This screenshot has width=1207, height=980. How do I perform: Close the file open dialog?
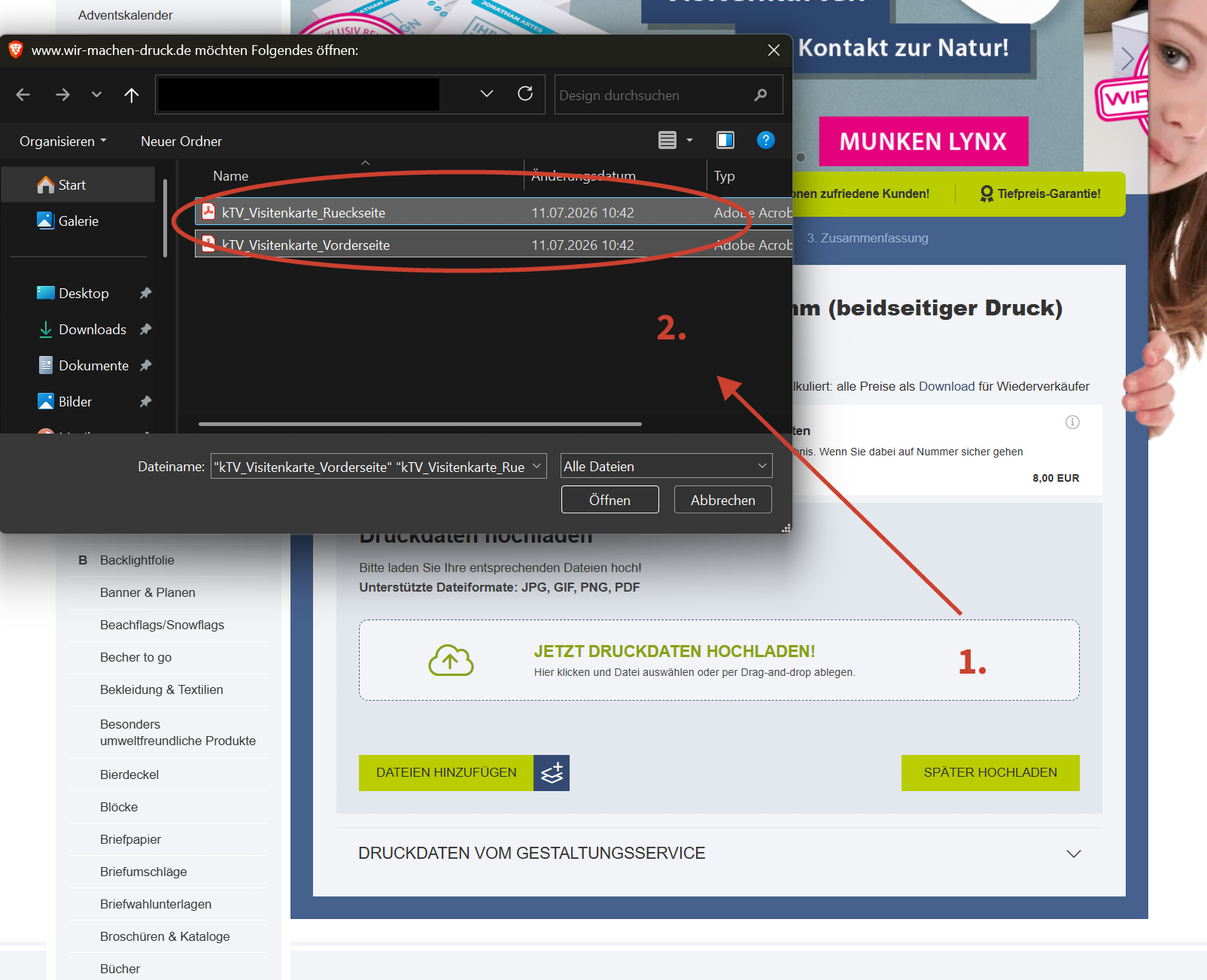click(x=774, y=50)
